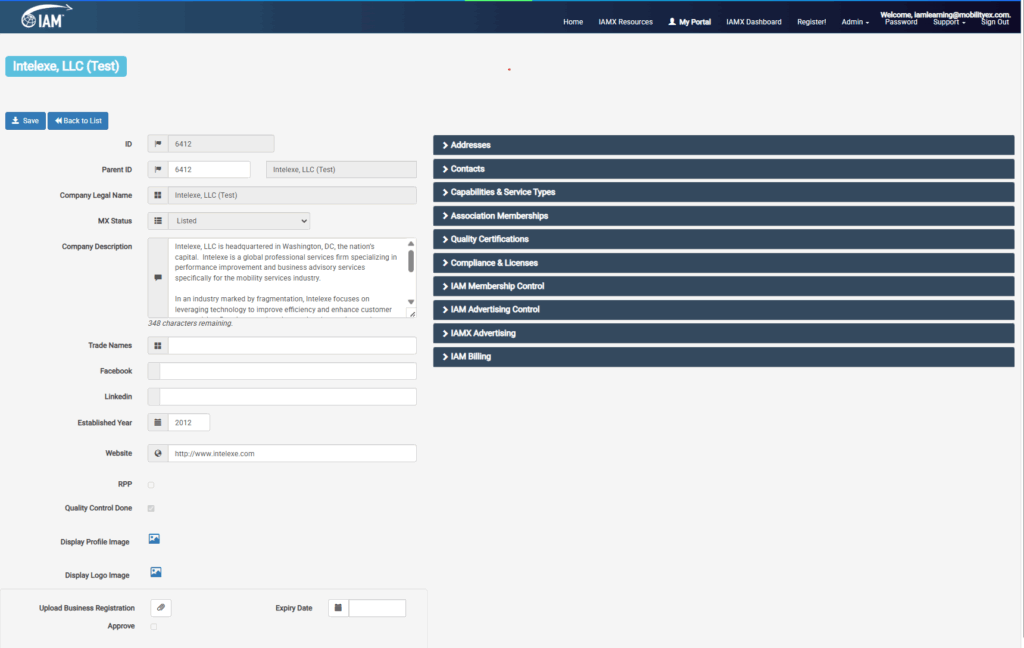Image resolution: width=1024 pixels, height=648 pixels.
Task: Expand the Addresses section
Action: point(724,145)
